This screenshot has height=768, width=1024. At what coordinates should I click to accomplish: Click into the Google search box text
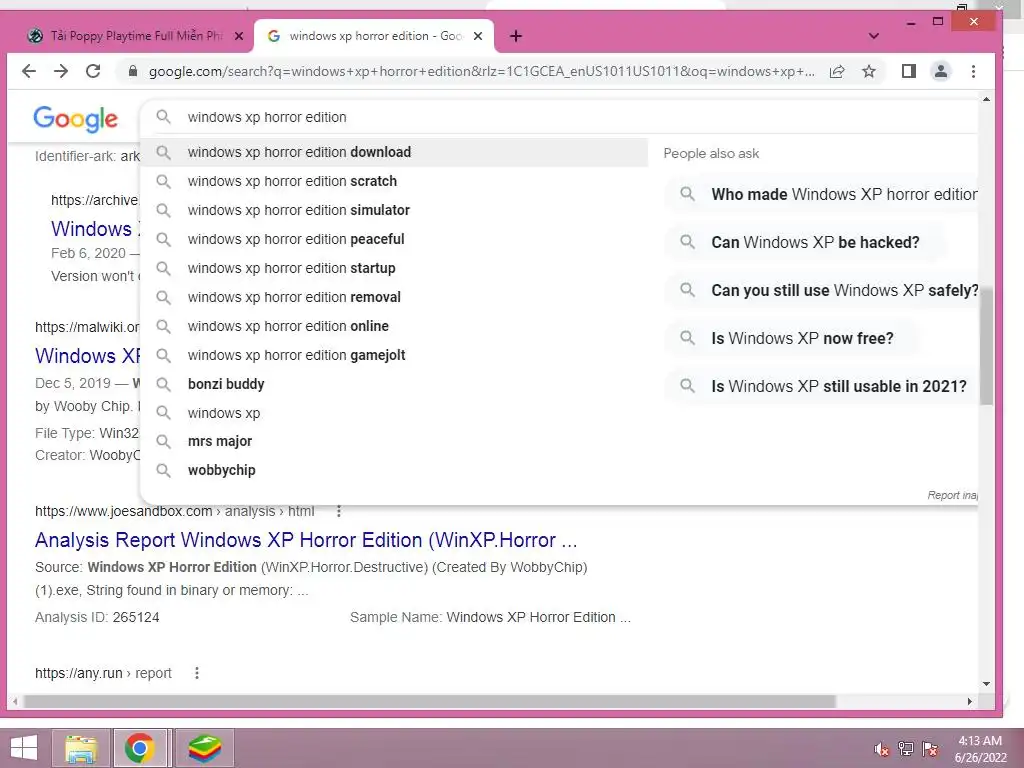(x=267, y=117)
